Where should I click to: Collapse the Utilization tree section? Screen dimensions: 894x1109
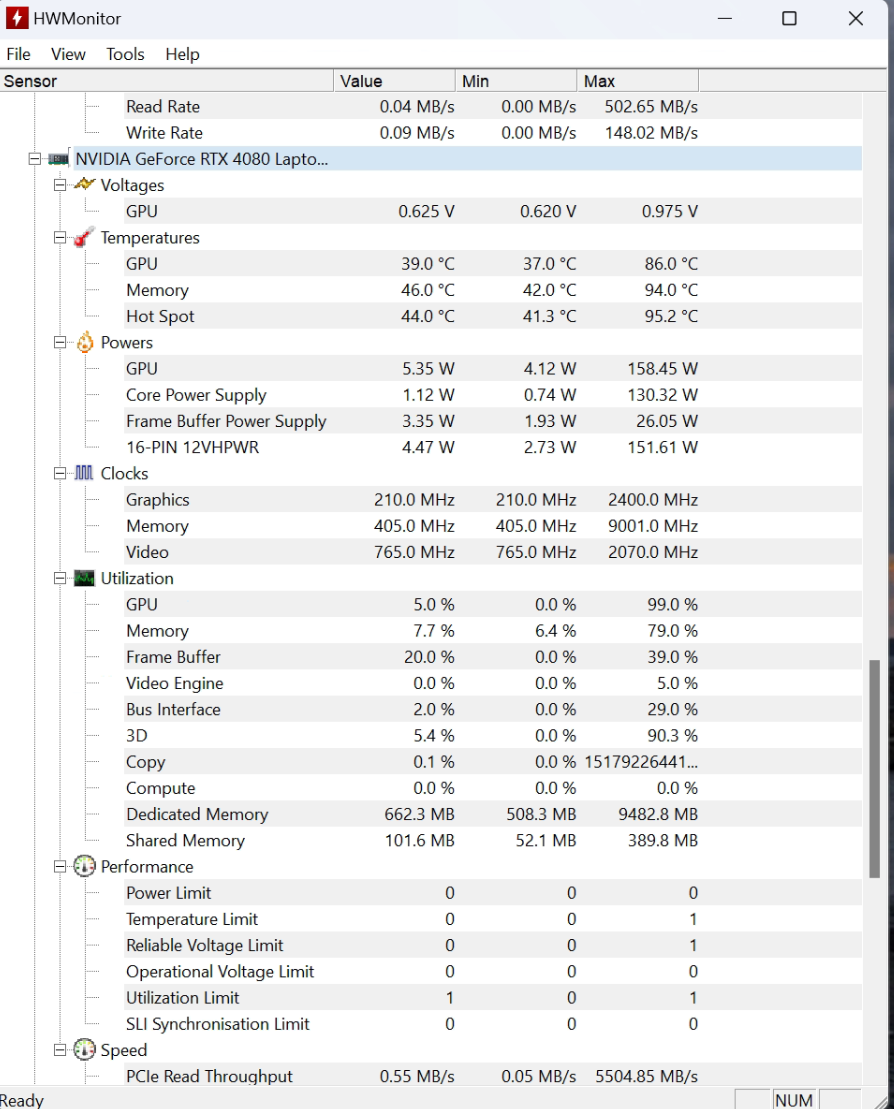point(60,579)
